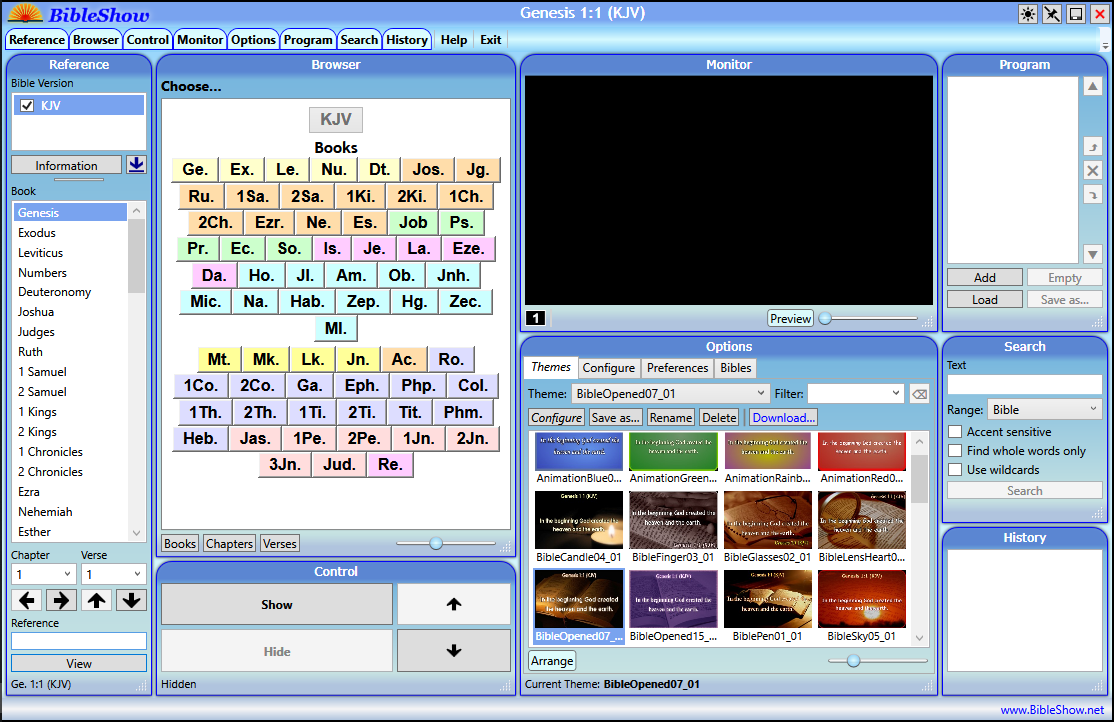Click the brightness sun icon in title bar
The image size is (1114, 722).
[1028, 14]
